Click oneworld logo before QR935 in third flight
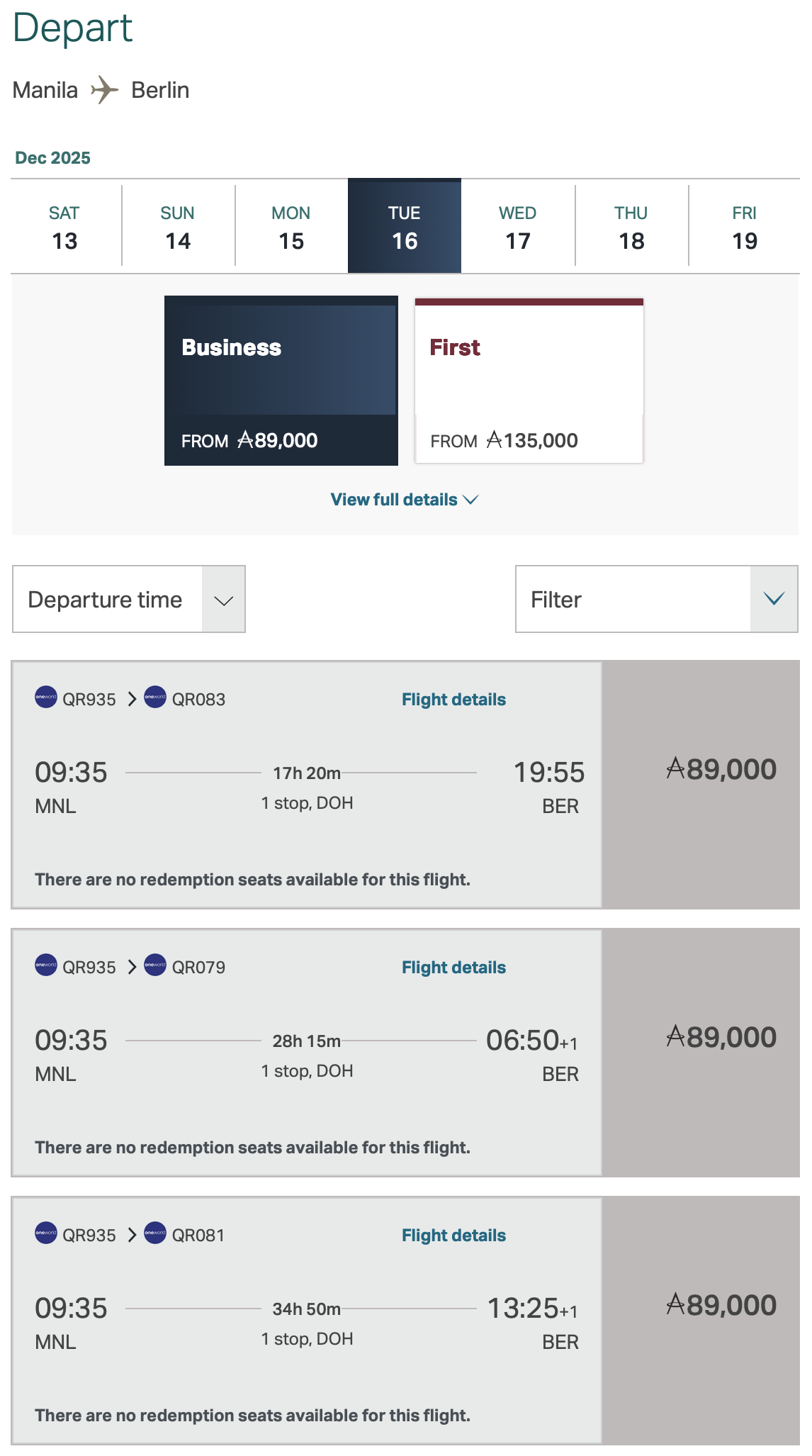 pyautogui.click(x=46, y=1233)
